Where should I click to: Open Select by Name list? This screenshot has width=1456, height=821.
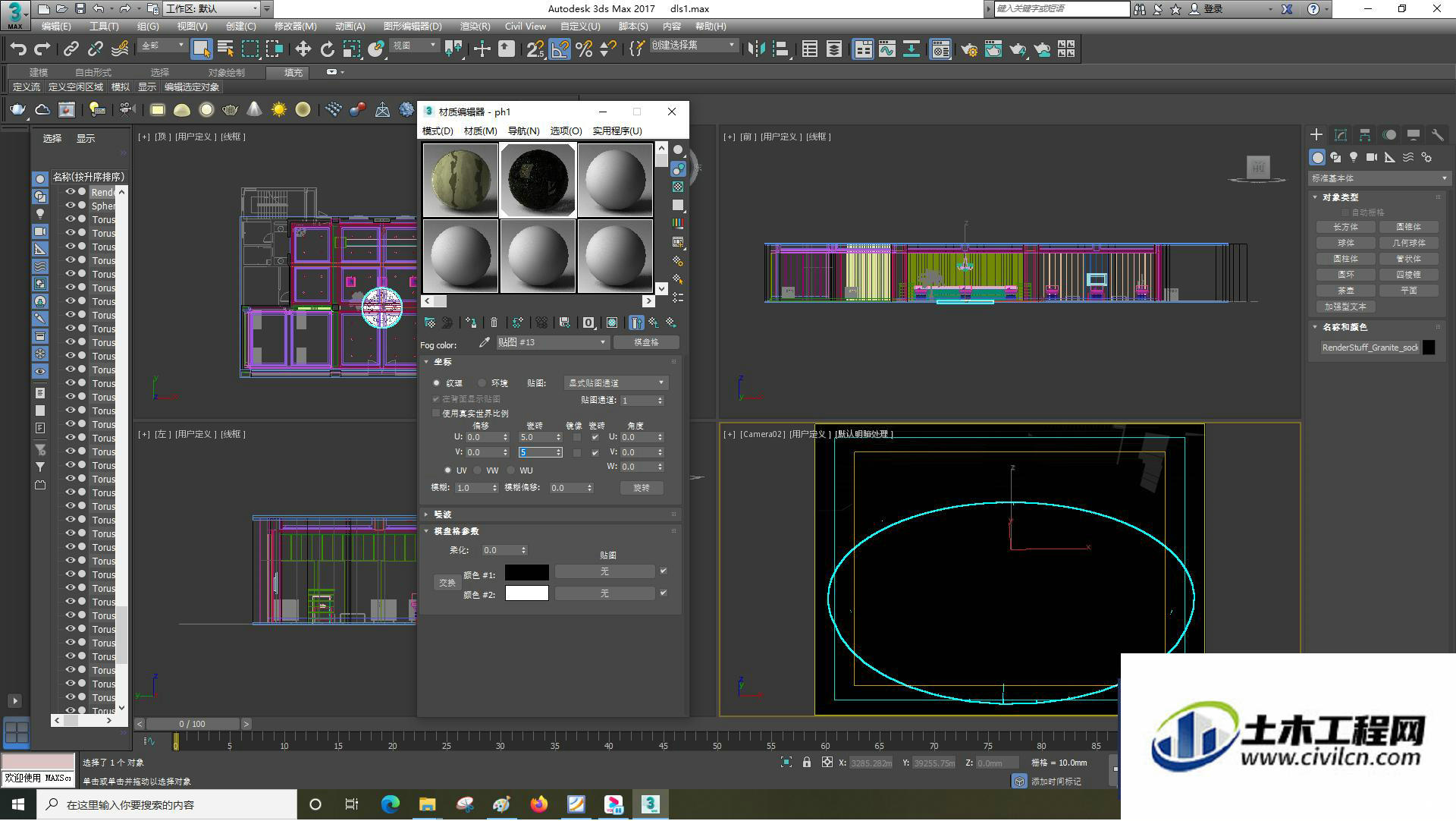pyautogui.click(x=225, y=49)
